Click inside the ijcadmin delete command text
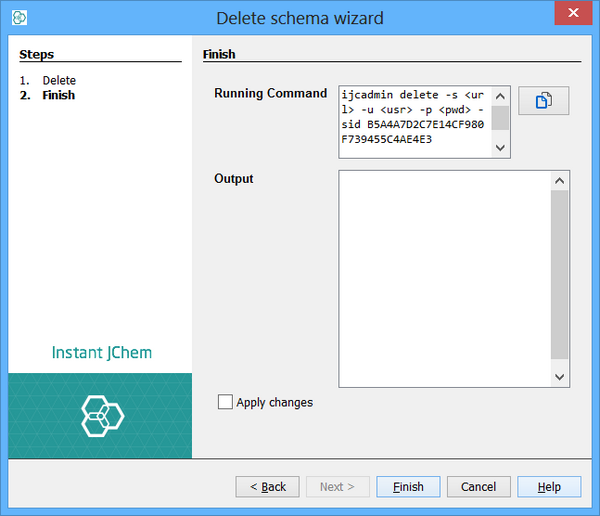The image size is (600, 516). coord(412,120)
